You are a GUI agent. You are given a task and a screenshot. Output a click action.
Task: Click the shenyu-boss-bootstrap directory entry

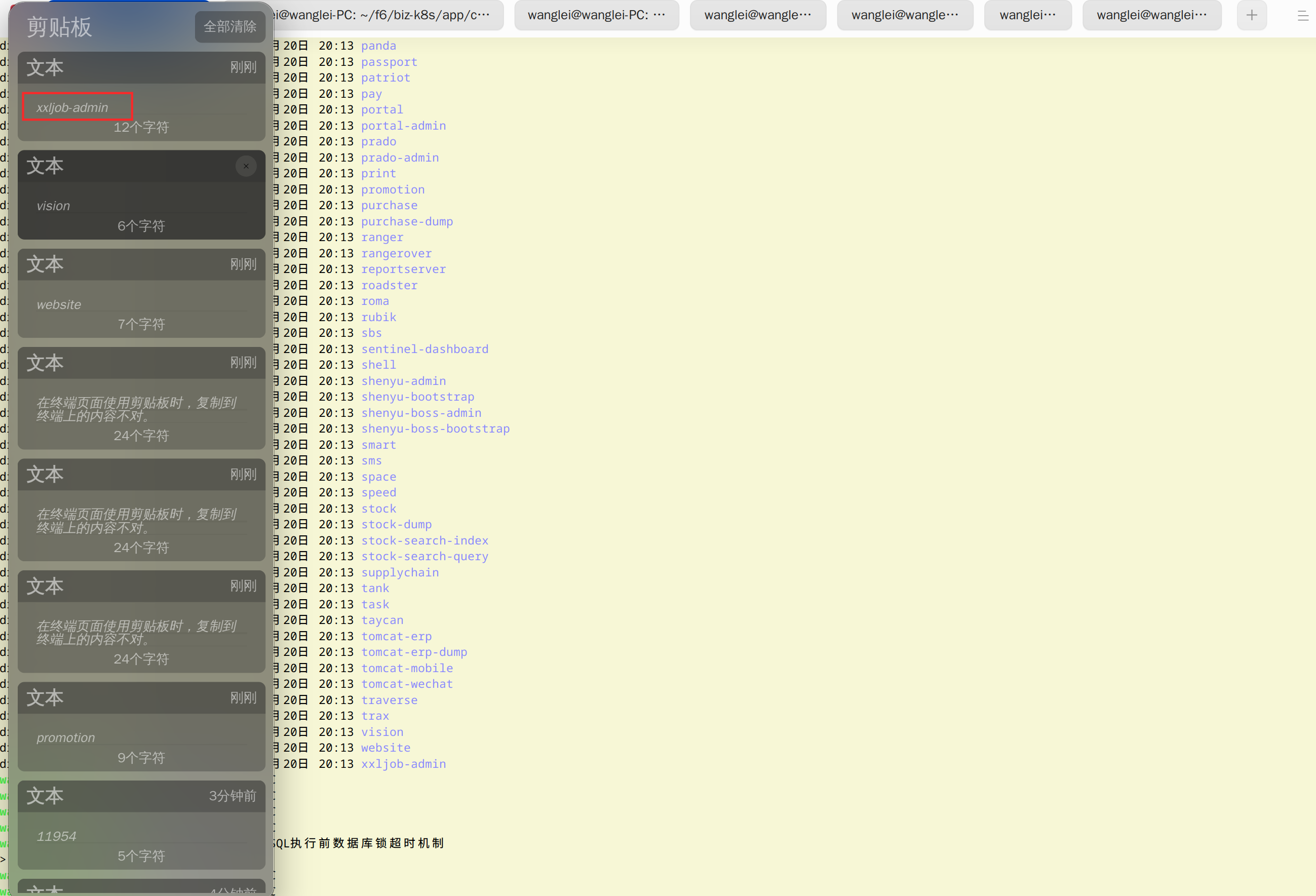436,428
